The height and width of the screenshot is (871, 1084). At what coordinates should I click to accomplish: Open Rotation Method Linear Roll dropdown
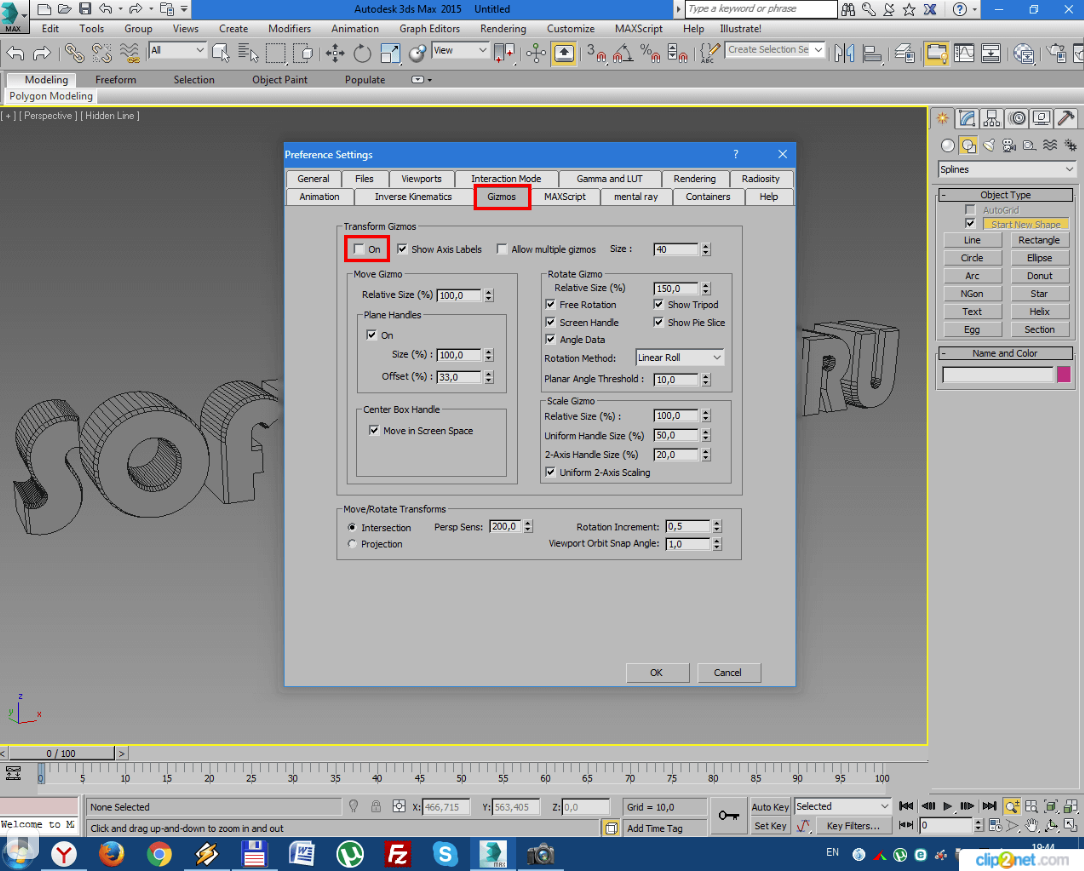pyautogui.click(x=680, y=357)
